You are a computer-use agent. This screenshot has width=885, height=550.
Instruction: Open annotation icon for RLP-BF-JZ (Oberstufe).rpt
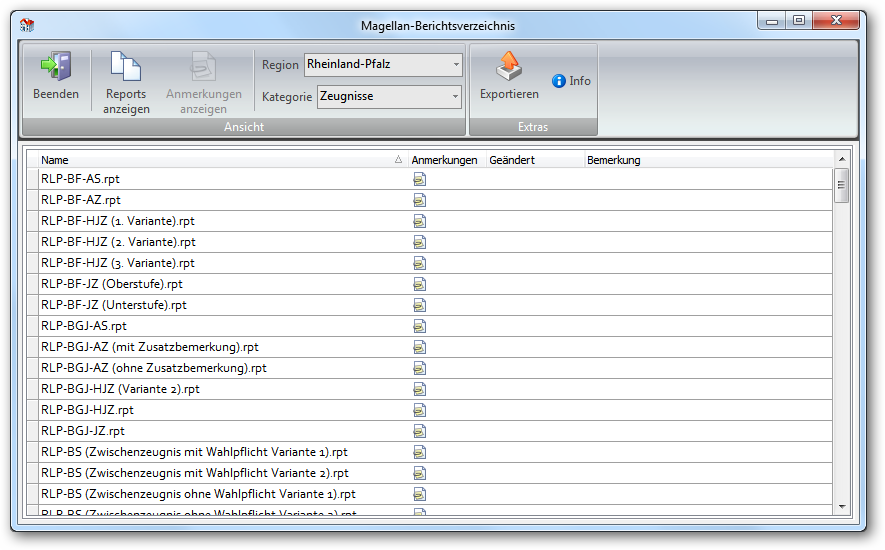pos(419,285)
